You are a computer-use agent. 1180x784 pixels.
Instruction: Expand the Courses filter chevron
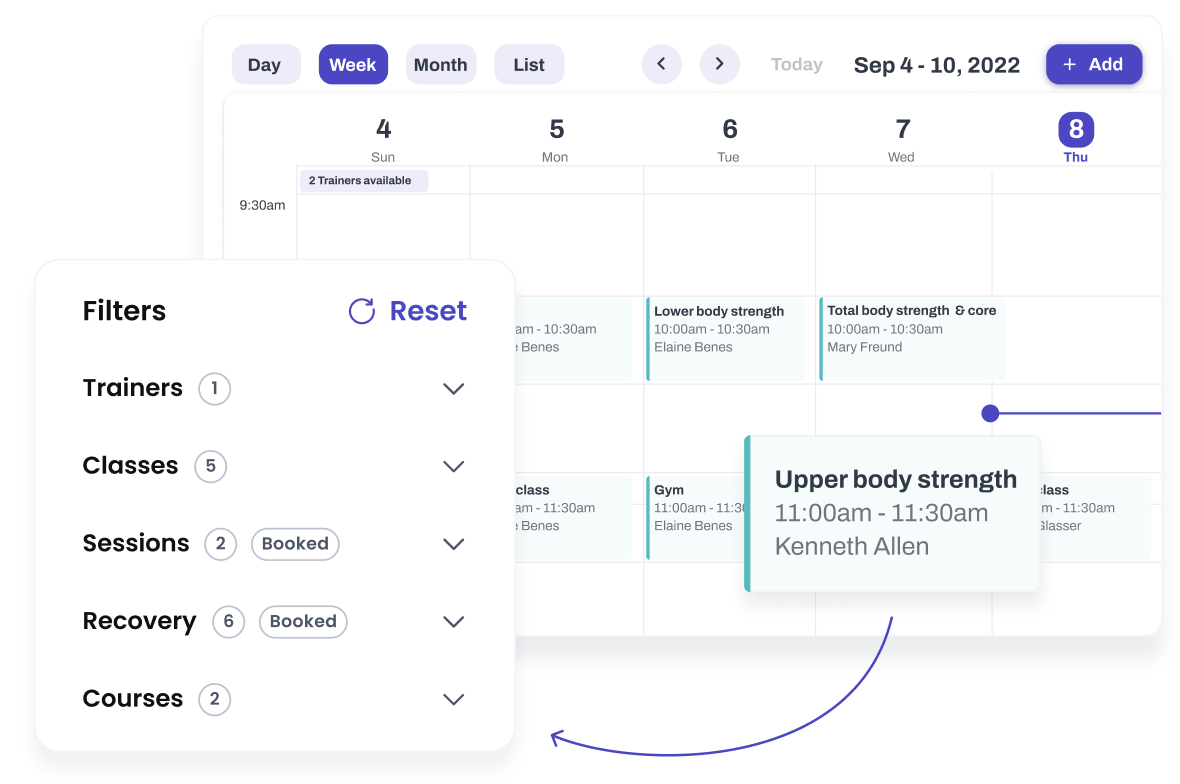click(x=454, y=699)
